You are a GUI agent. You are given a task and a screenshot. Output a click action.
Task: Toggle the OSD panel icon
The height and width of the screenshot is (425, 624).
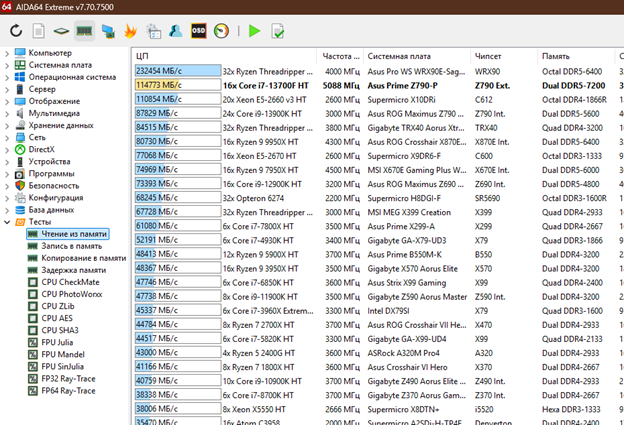199,31
